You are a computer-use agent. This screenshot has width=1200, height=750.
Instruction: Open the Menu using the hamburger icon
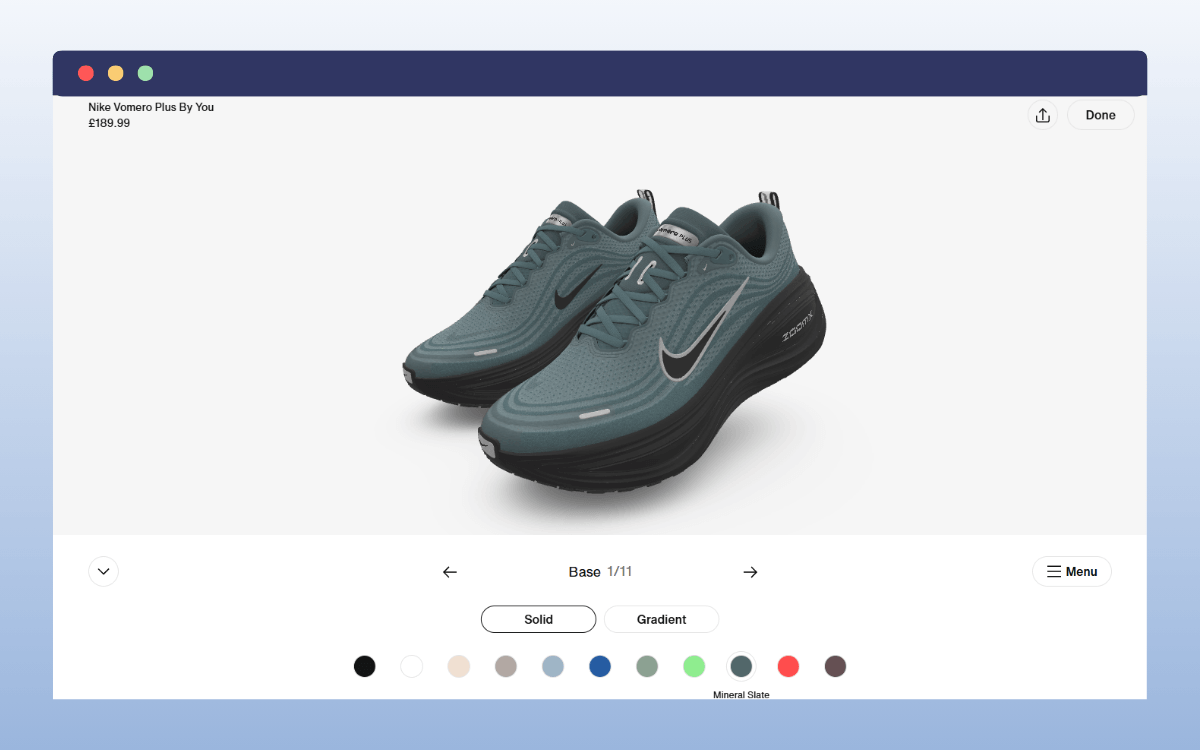click(x=1071, y=571)
